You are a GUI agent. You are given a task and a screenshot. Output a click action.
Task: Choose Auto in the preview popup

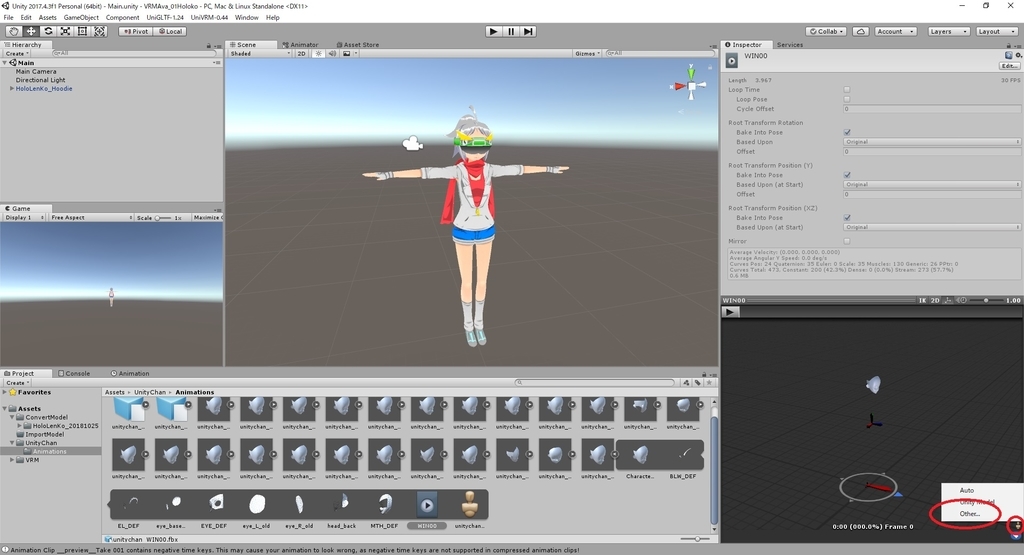click(x=967, y=490)
